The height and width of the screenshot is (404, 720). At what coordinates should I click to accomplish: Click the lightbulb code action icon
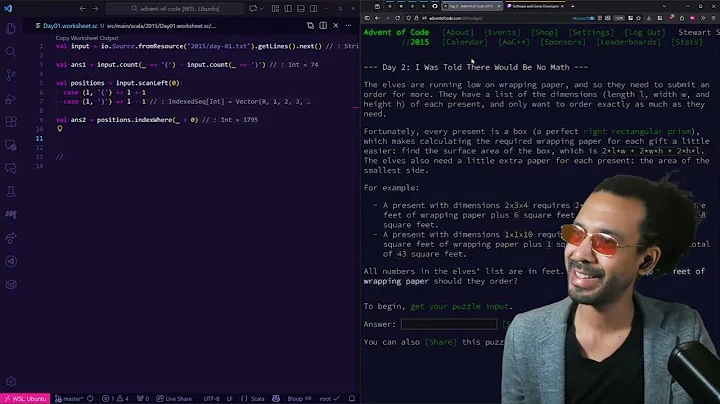[x=60, y=129]
